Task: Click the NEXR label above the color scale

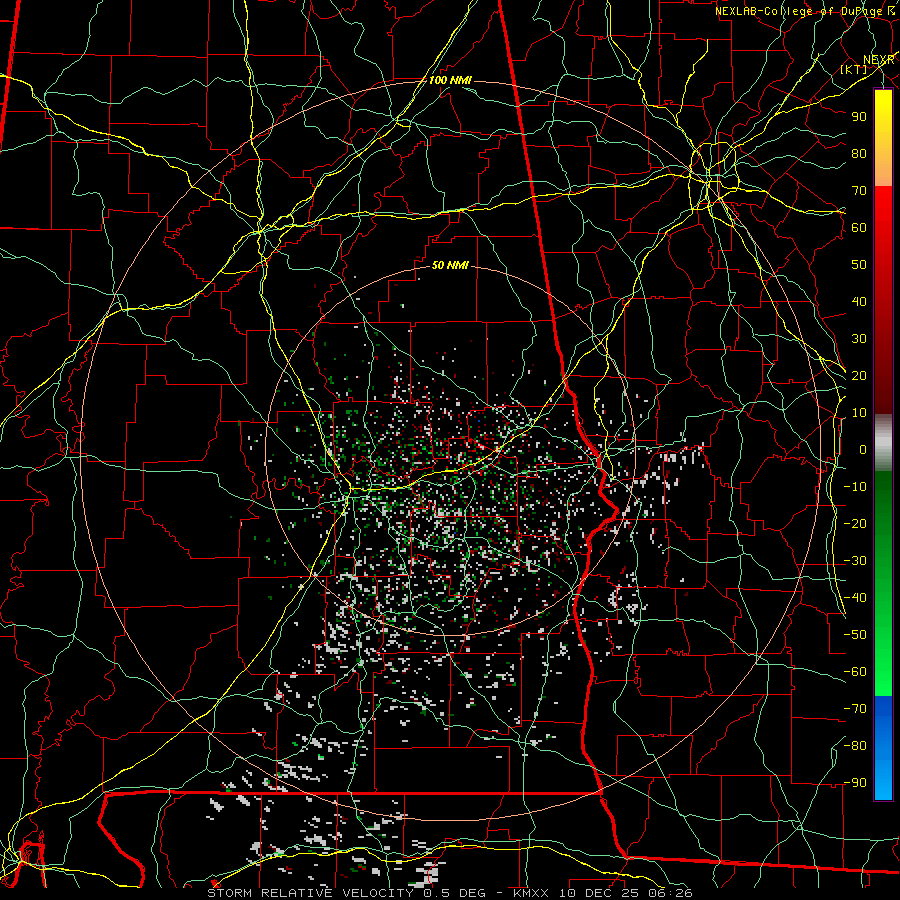Action: pos(878,60)
